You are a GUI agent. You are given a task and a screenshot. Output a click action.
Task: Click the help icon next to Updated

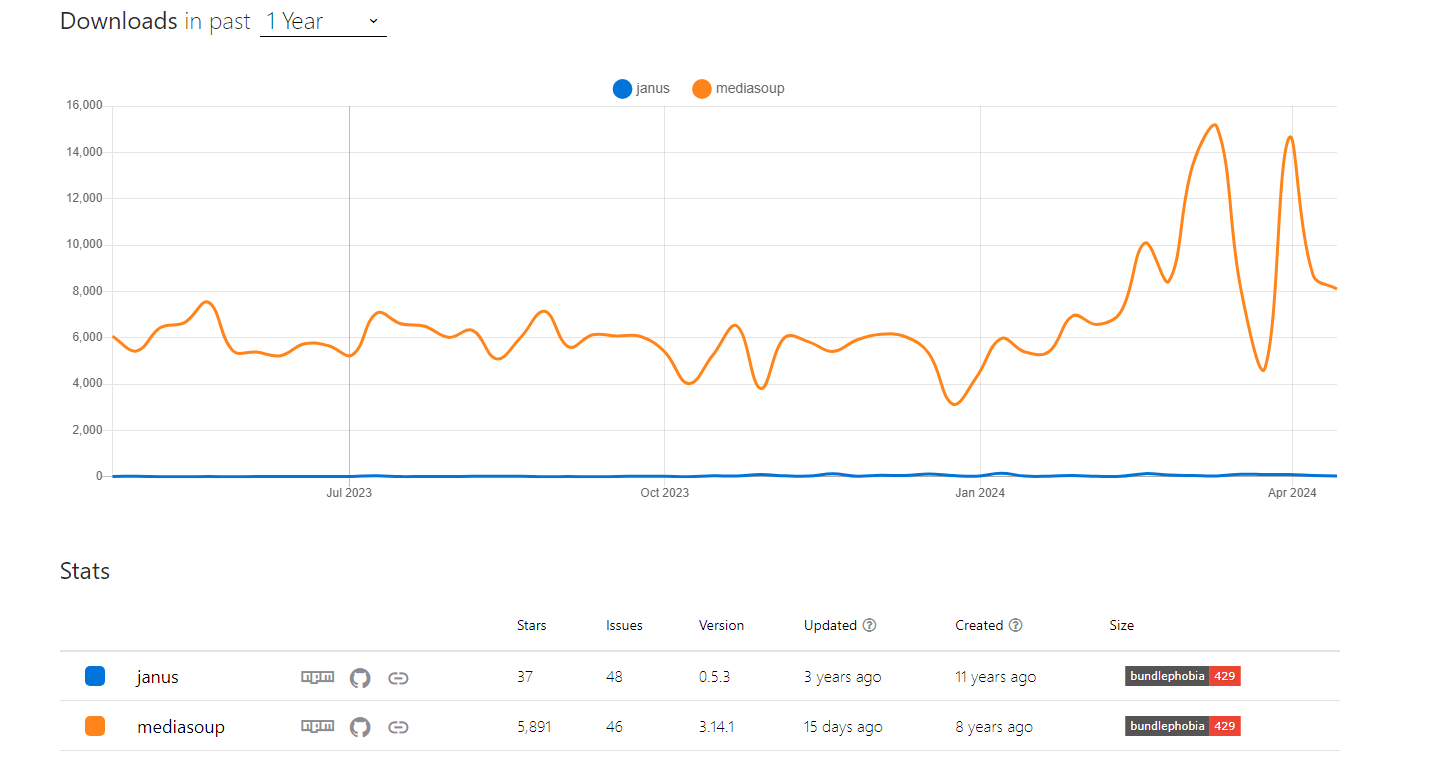tap(869, 625)
